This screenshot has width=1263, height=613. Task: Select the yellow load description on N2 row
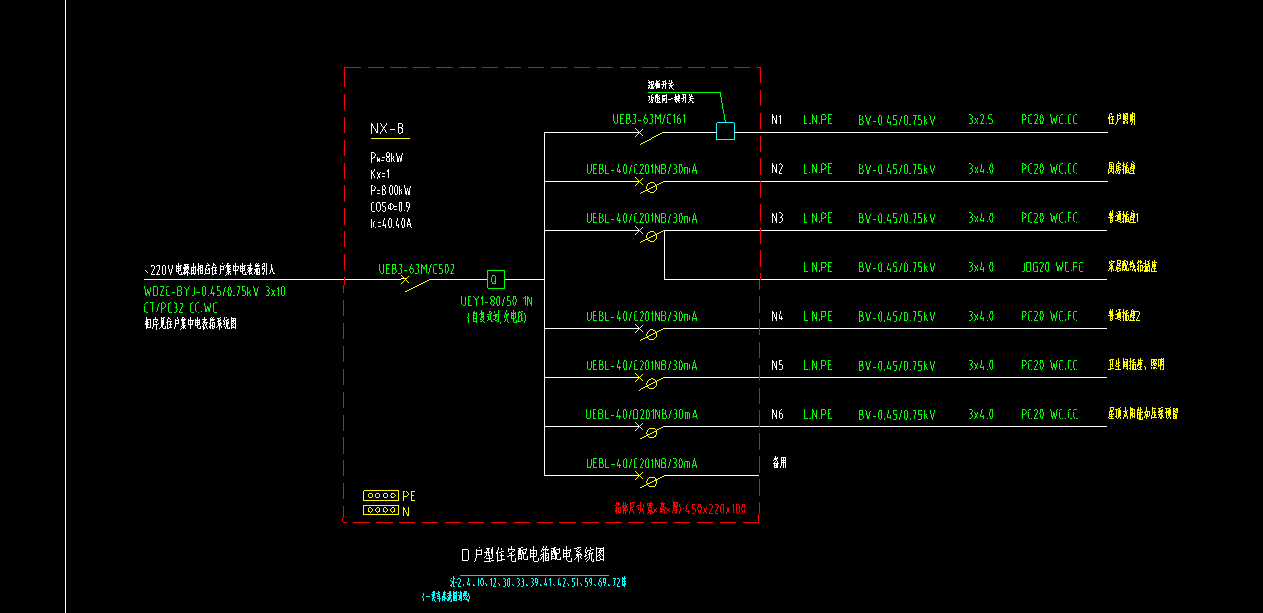pos(1121,168)
